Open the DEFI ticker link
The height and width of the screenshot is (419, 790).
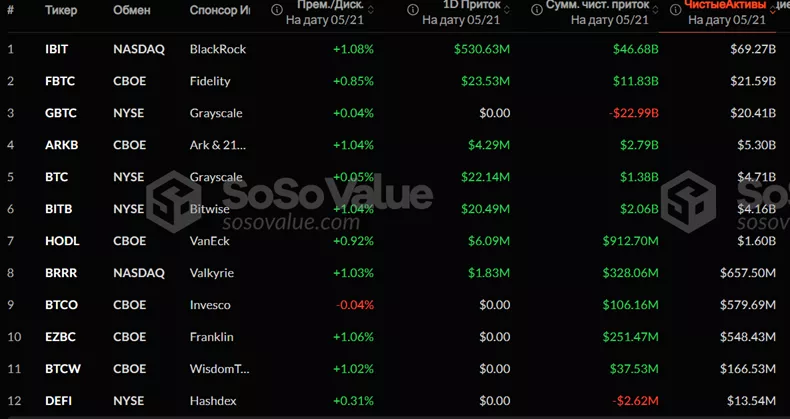[x=58, y=401]
